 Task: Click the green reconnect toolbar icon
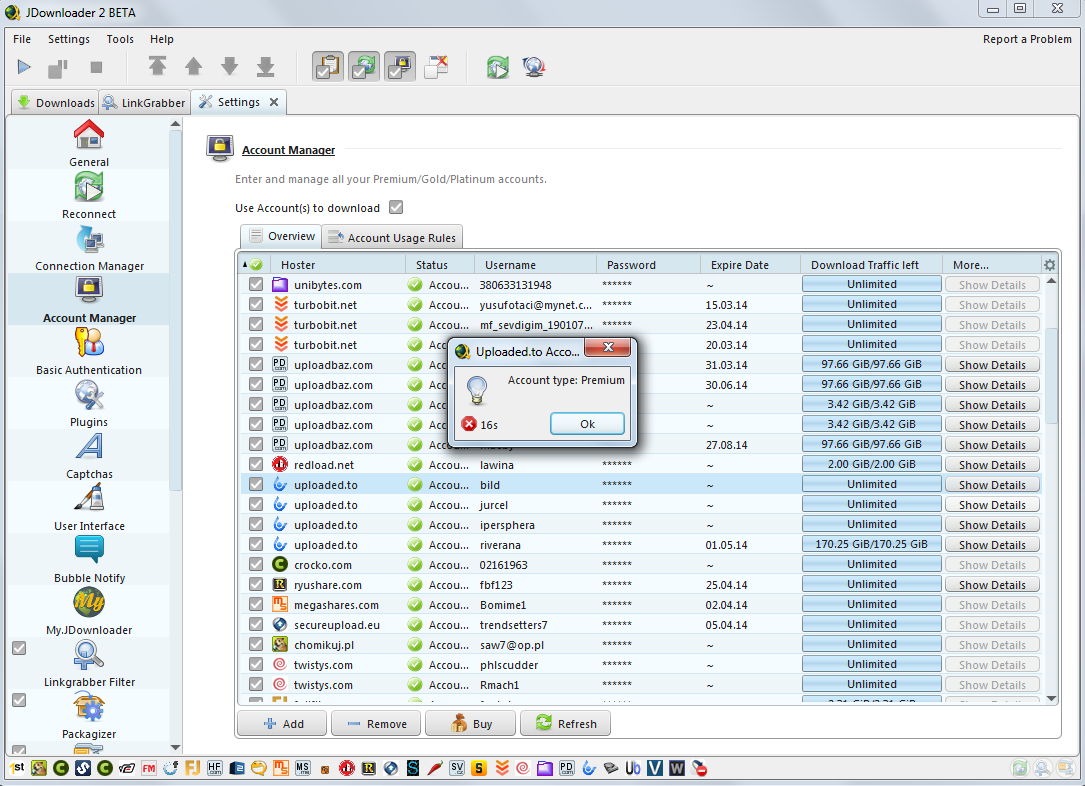click(498, 67)
